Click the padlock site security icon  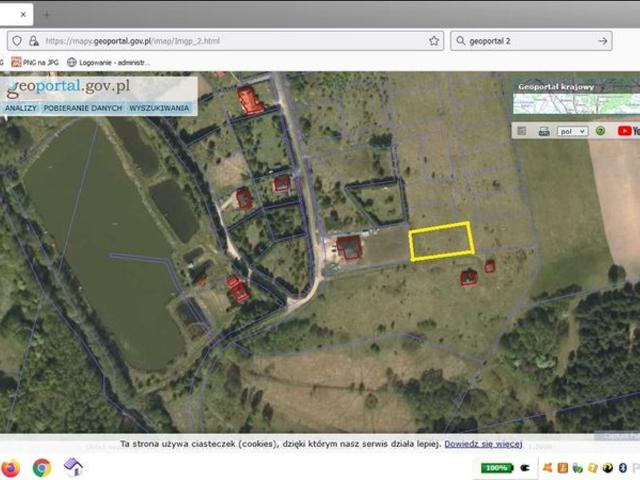pos(33,41)
